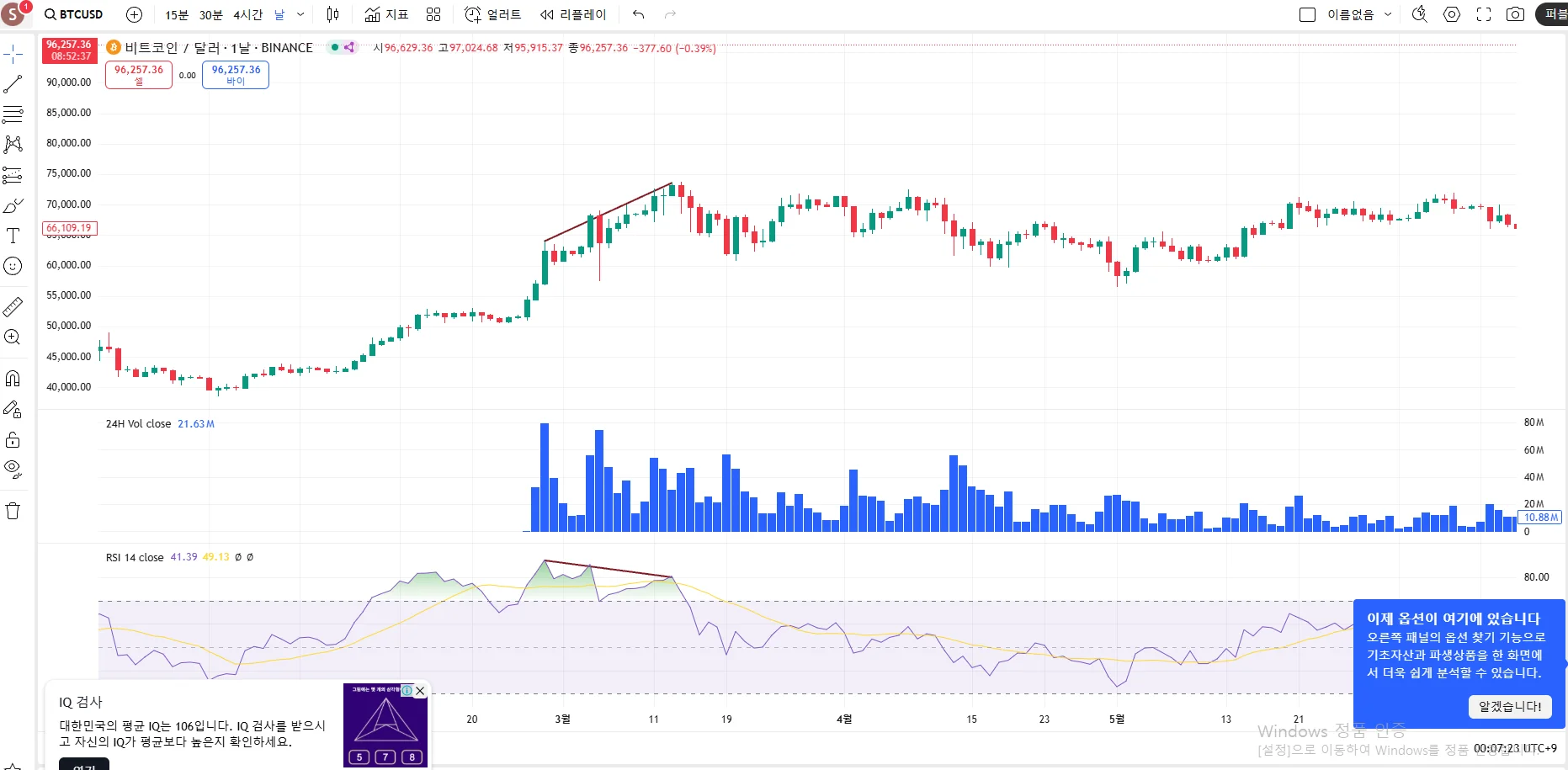Screen dimensions: 1568x770
Task: Select the Fibonacci retracement tool
Action: [13, 114]
